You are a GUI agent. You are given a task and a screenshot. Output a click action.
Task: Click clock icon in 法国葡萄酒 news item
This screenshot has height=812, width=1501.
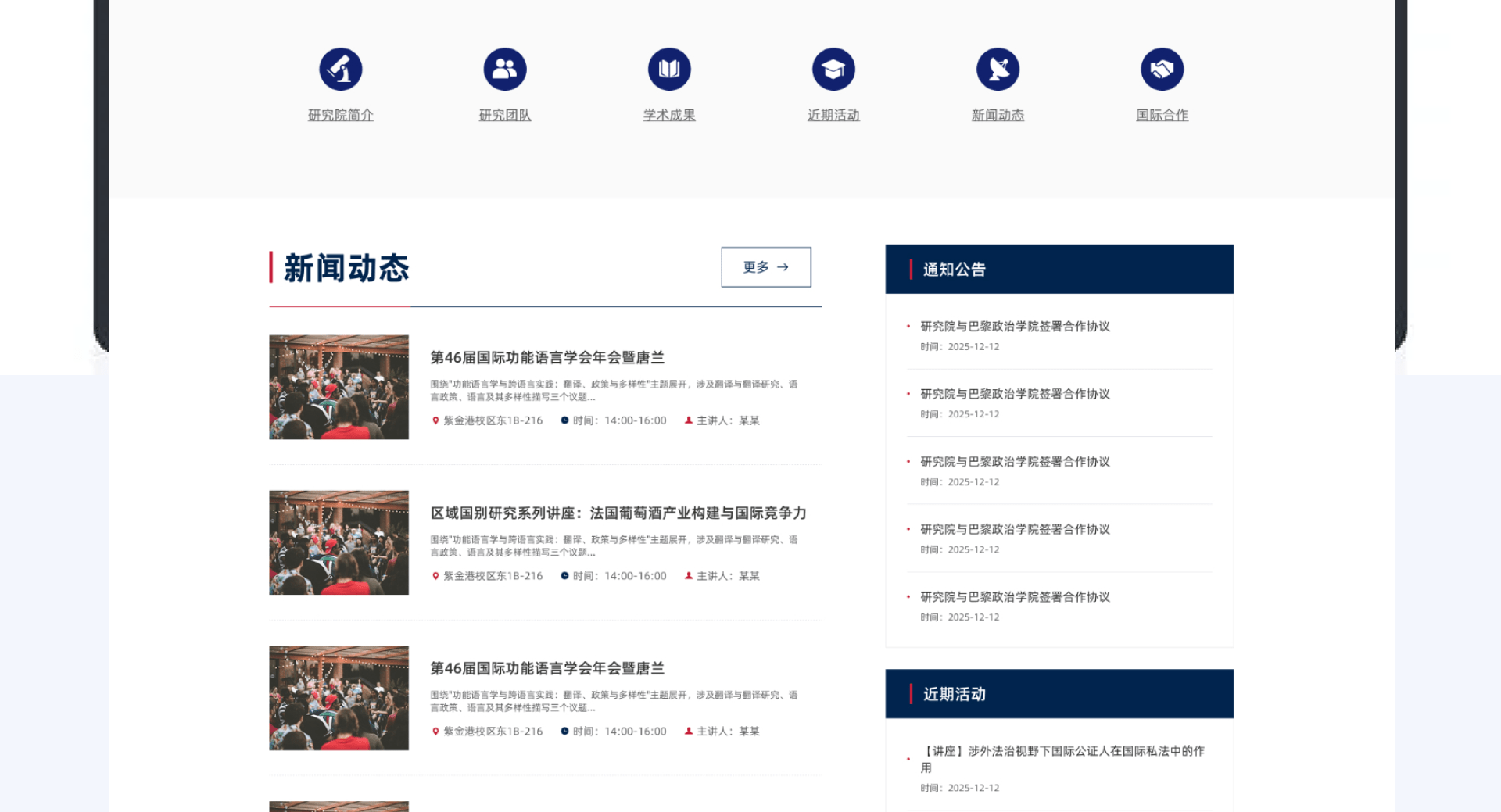coord(564,576)
